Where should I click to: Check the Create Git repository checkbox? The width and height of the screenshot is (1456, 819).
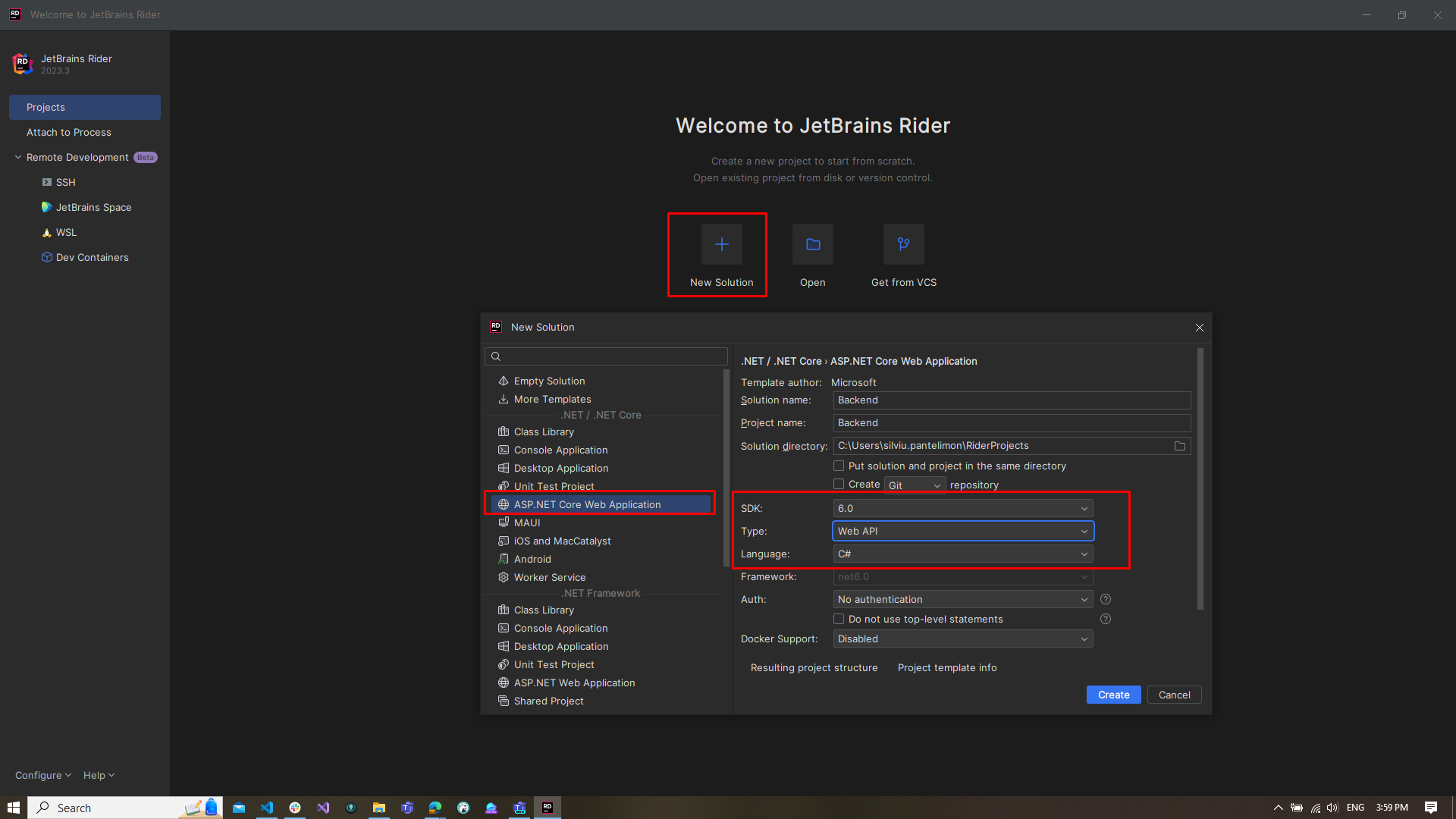pyautogui.click(x=839, y=484)
